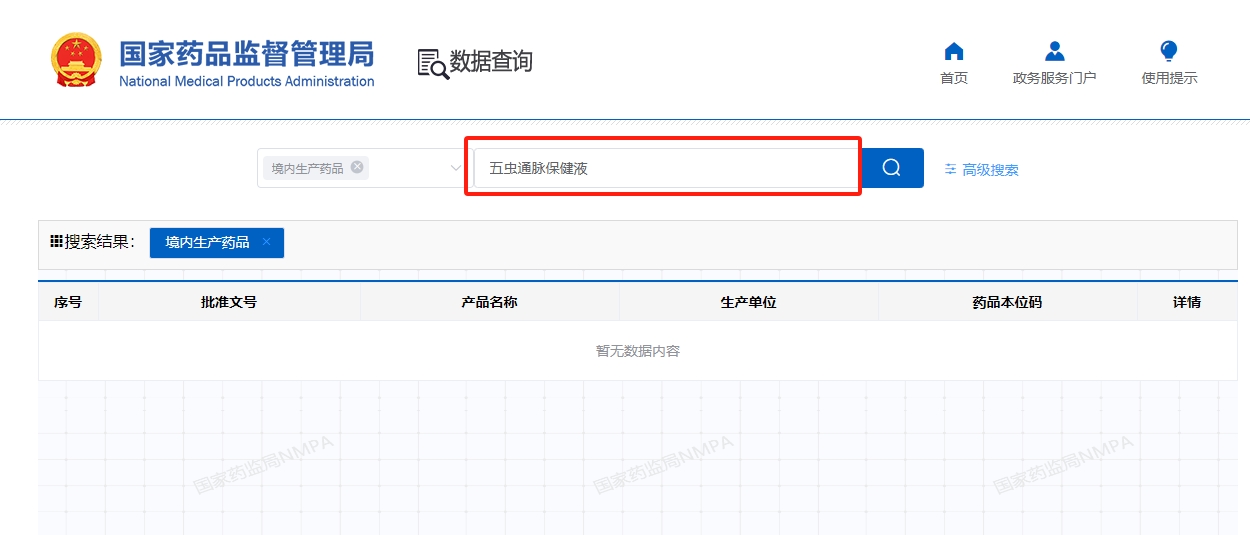This screenshot has height=535, width=1250.
Task: Open the 首页 home icon
Action: coord(954,51)
